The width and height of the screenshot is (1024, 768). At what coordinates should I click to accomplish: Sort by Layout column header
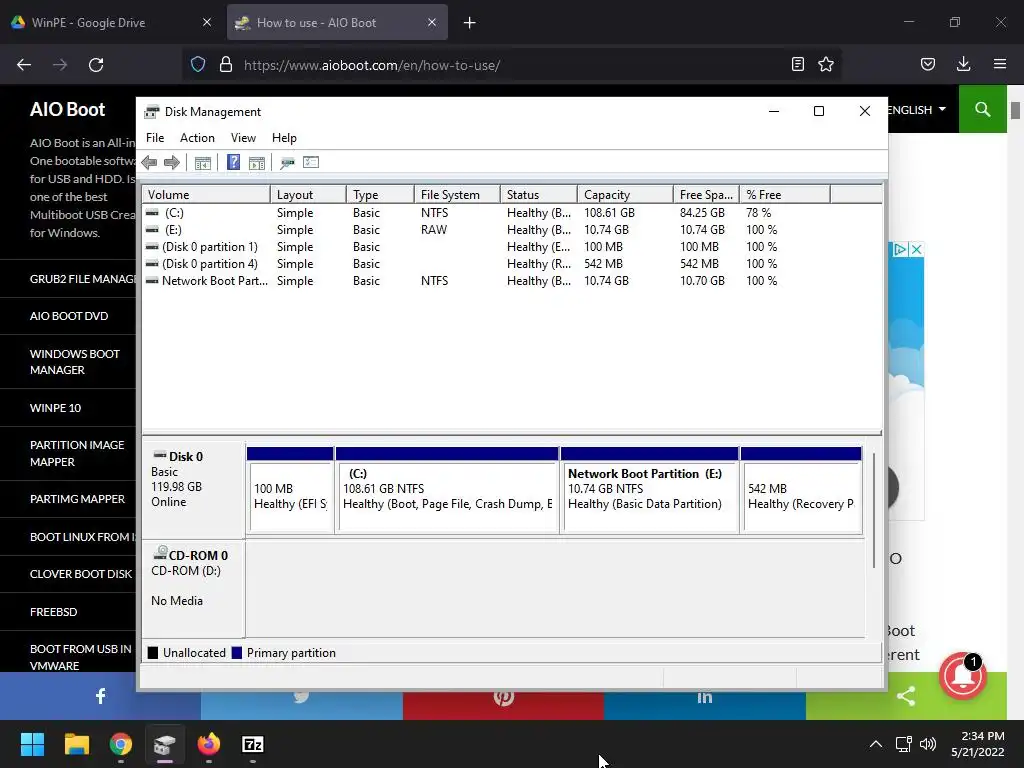(308, 195)
